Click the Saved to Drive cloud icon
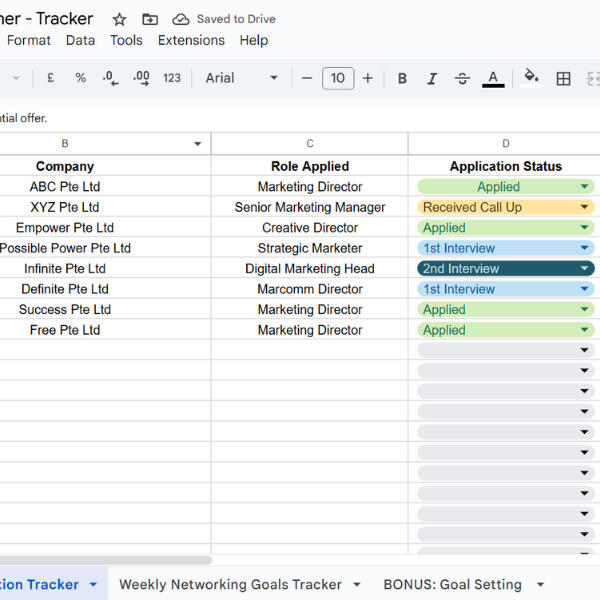Viewport: 600px width, 600px height. pos(181,19)
